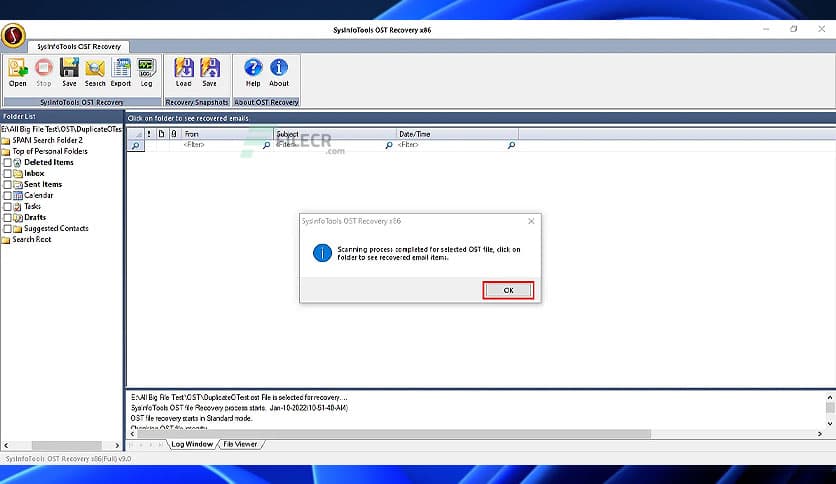
Task: Save a recovery snapshot
Action: pyautogui.click(x=210, y=72)
